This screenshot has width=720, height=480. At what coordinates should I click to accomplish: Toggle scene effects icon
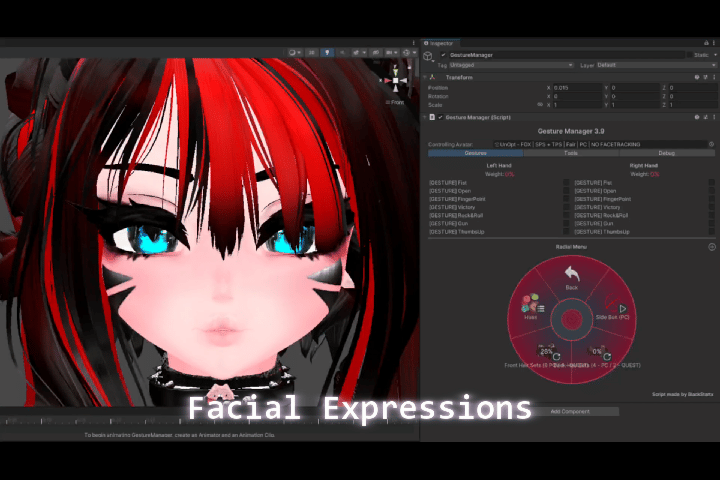pos(356,53)
